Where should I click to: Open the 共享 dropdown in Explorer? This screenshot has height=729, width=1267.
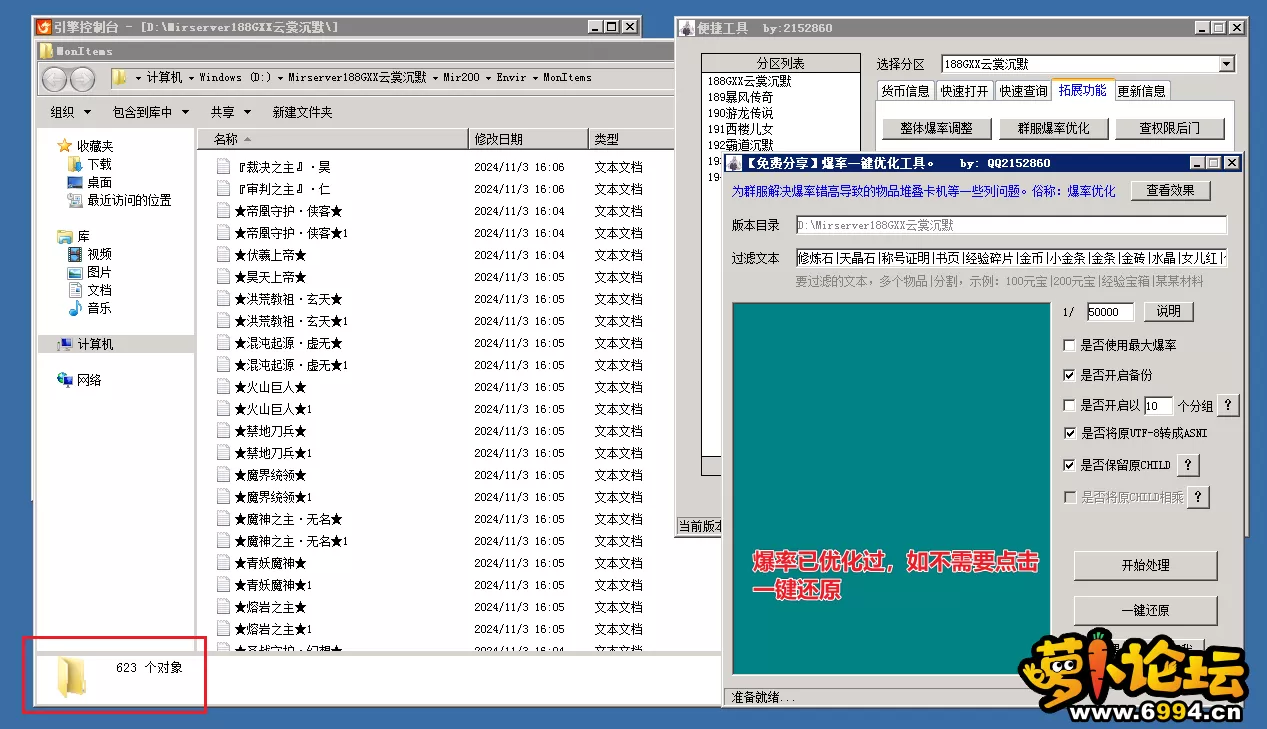tap(230, 112)
